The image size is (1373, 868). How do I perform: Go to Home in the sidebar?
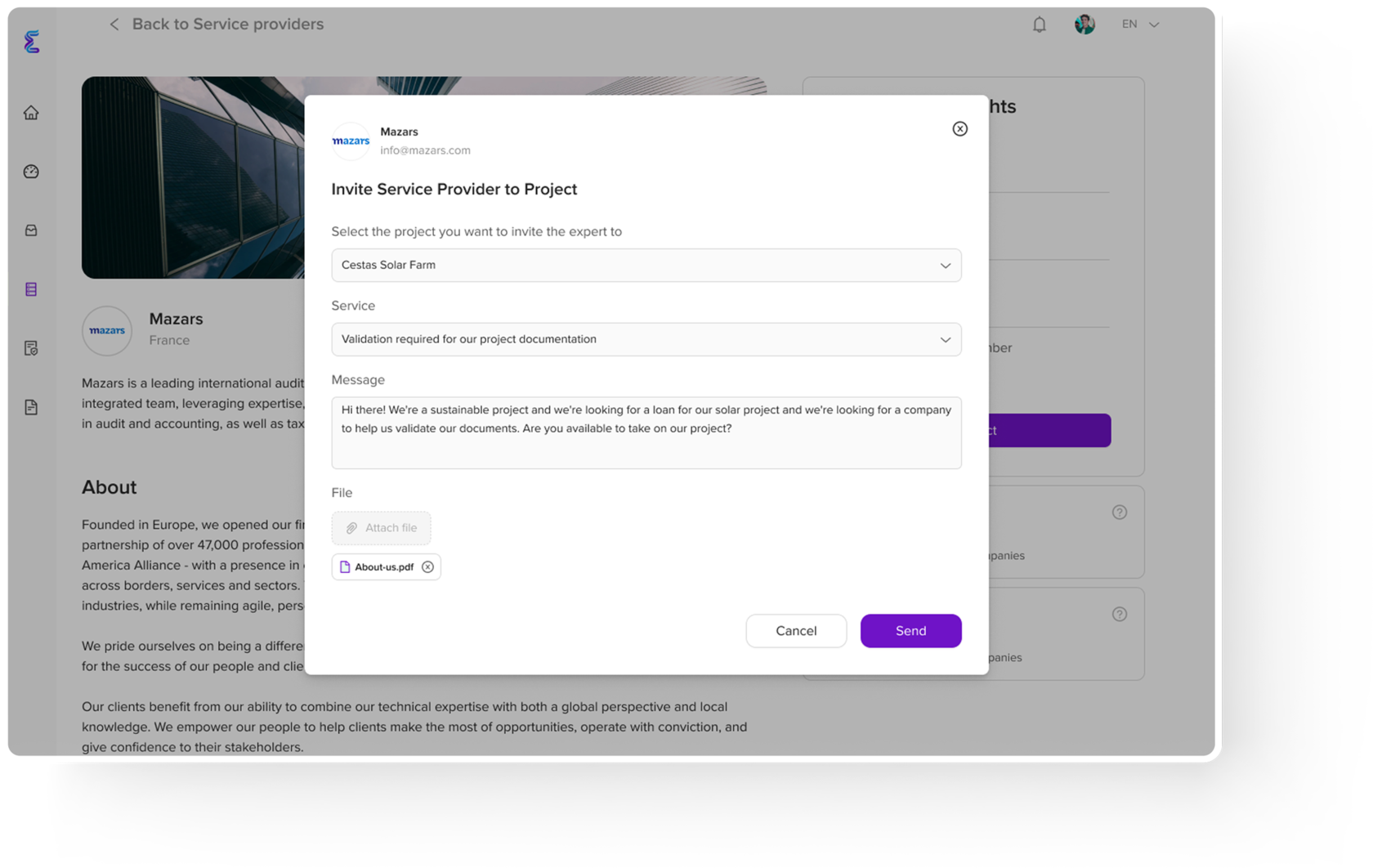[31, 113]
